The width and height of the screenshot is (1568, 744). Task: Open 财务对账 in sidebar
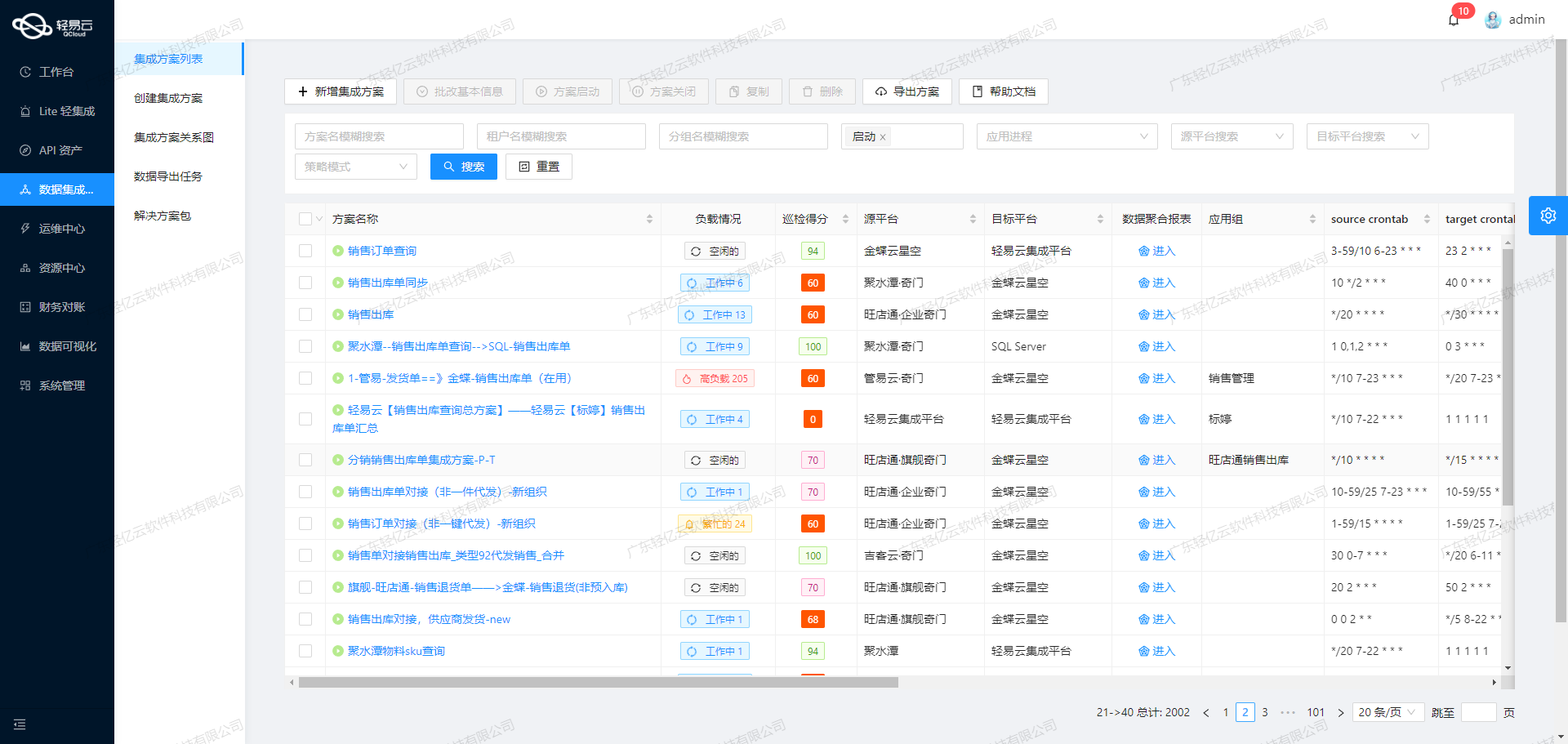pyautogui.click(x=57, y=307)
